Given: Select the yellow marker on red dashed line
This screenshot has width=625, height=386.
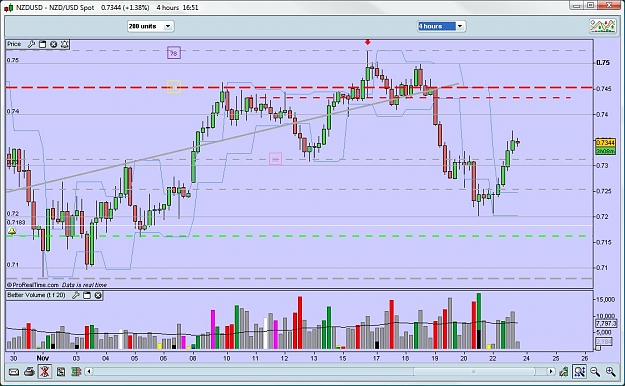Looking at the screenshot, I should tap(173, 87).
